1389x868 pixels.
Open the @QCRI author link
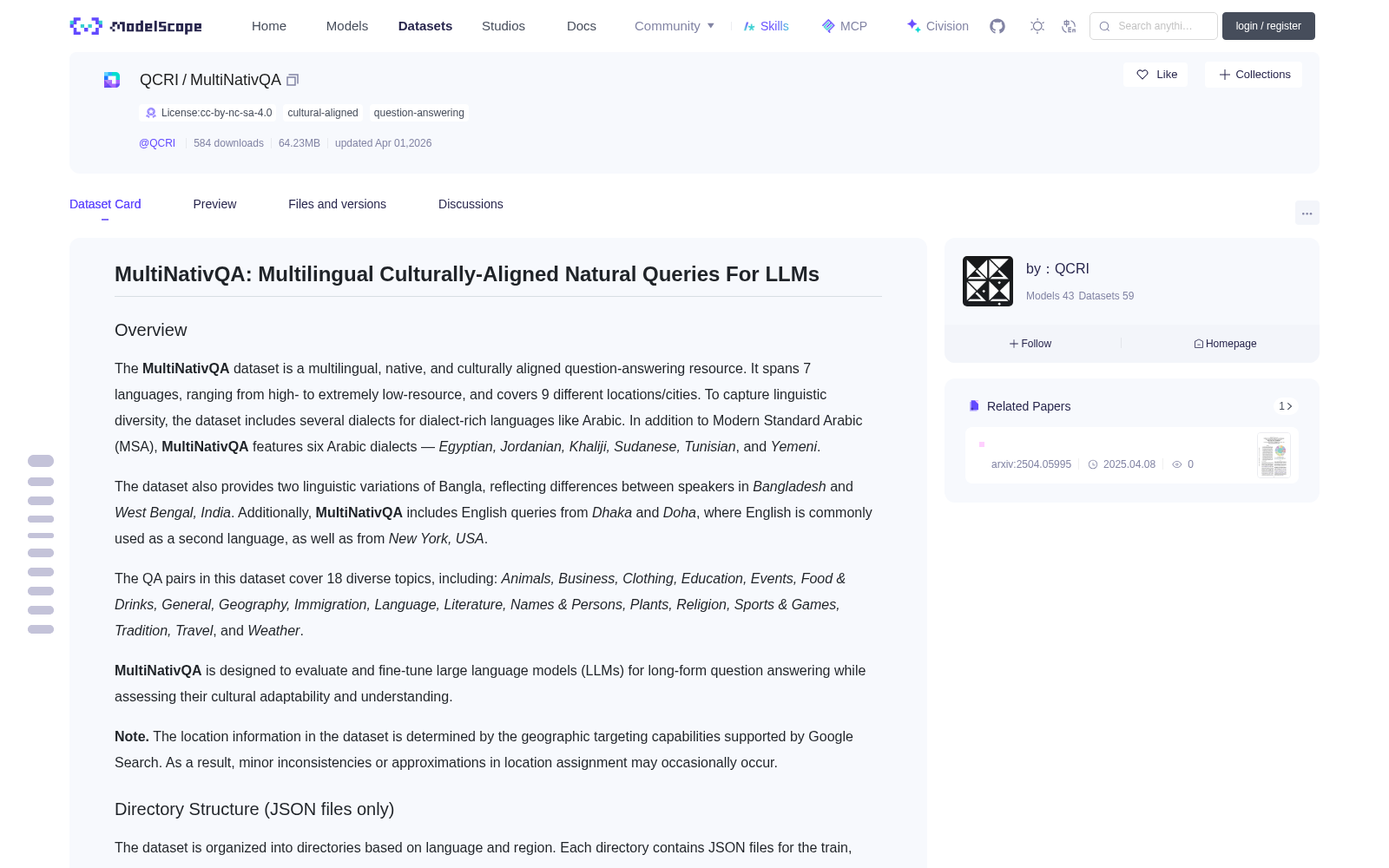click(x=157, y=143)
